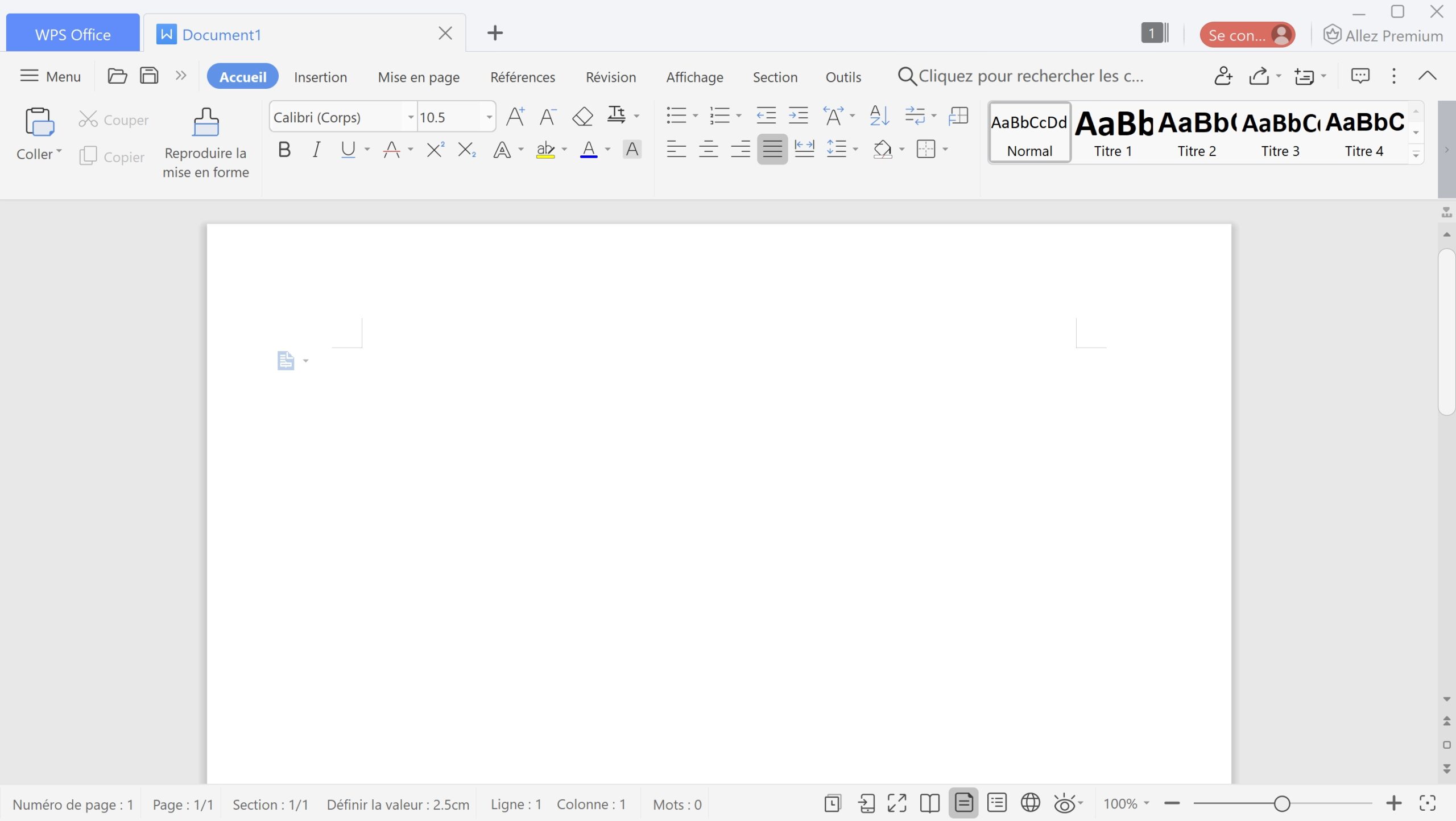
Task: Click the outline view icon
Action: tap(997, 803)
